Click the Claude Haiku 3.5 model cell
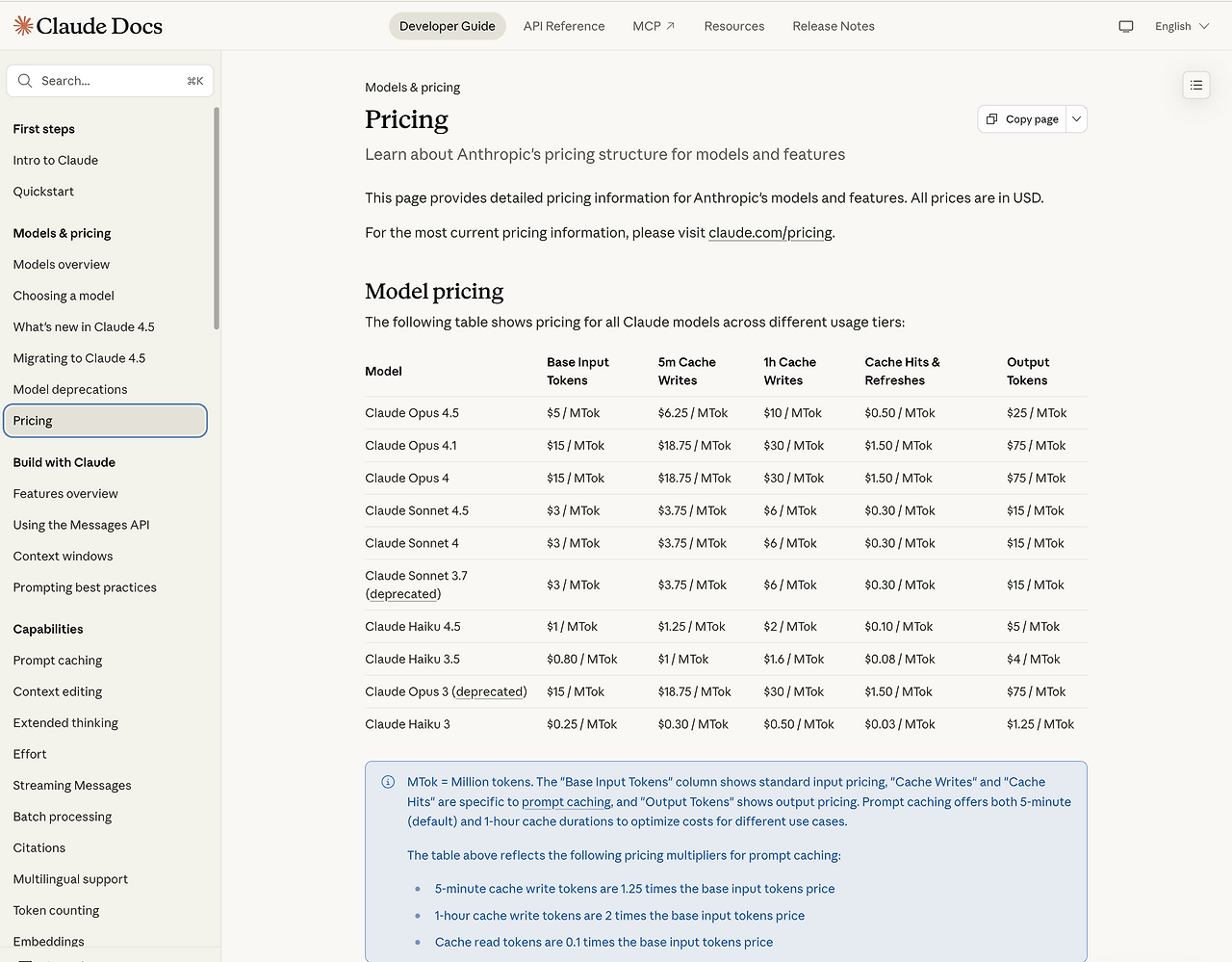This screenshot has width=1232, height=962. pyautogui.click(x=413, y=660)
